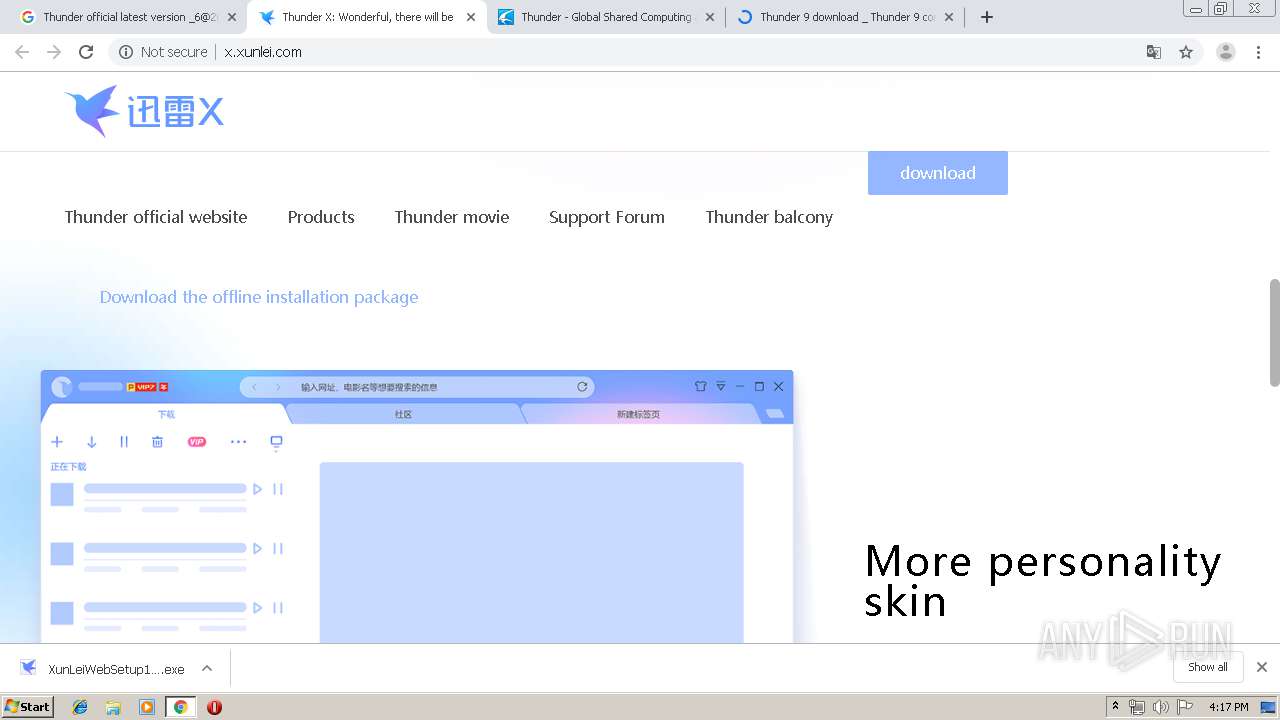Open File Explorer from the taskbar
Image resolution: width=1280 pixels, height=720 pixels.
[x=113, y=707]
